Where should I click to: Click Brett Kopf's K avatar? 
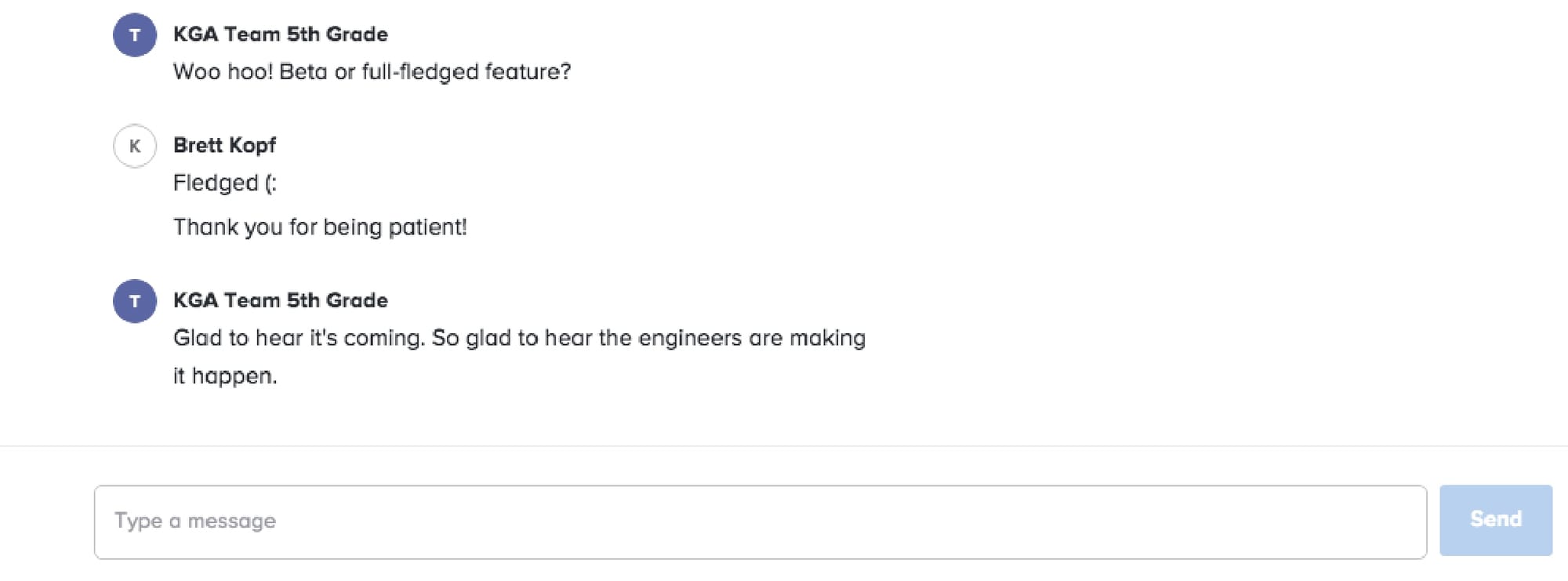pyautogui.click(x=135, y=146)
